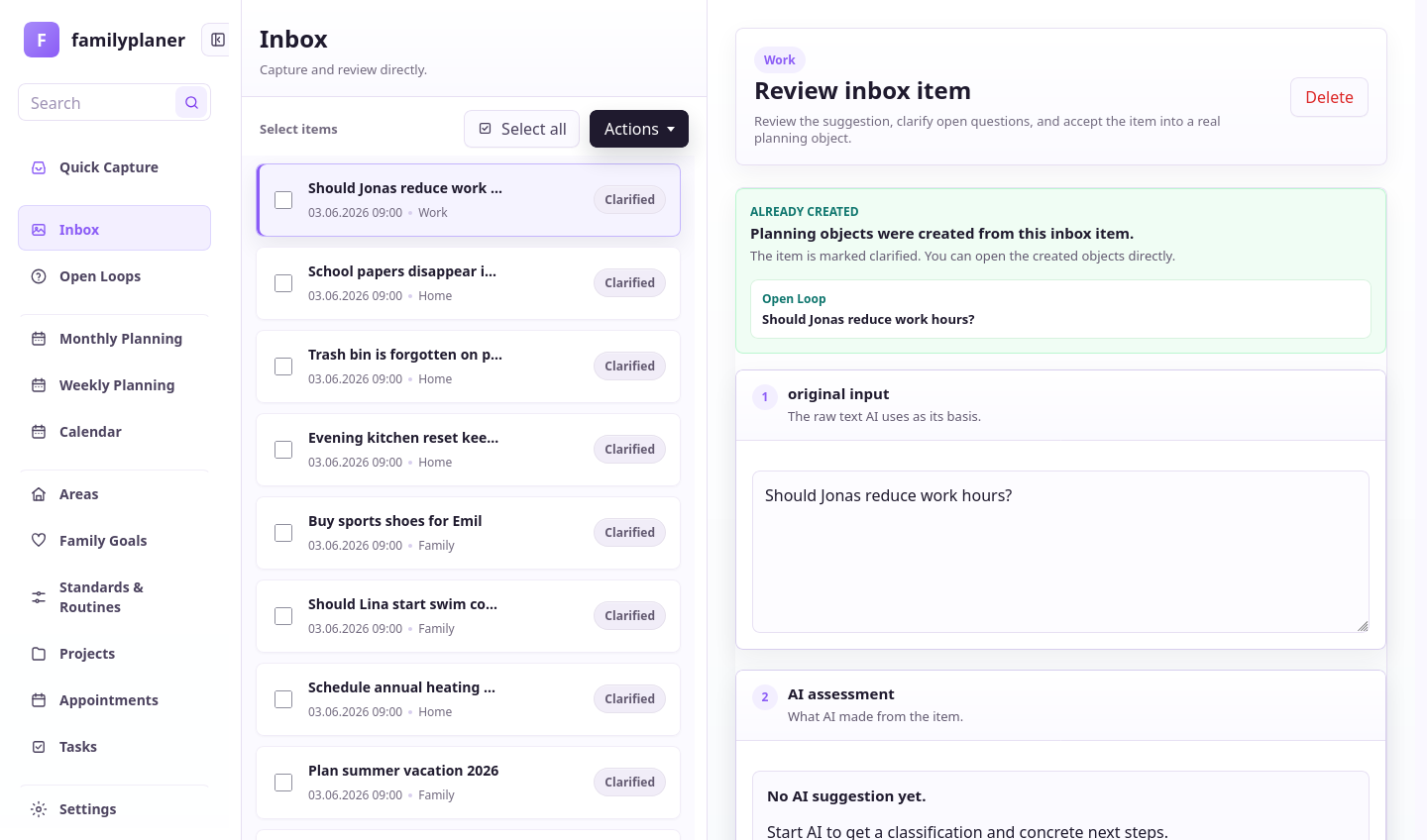Click Clarified badge on Plan summer vacation

629,783
